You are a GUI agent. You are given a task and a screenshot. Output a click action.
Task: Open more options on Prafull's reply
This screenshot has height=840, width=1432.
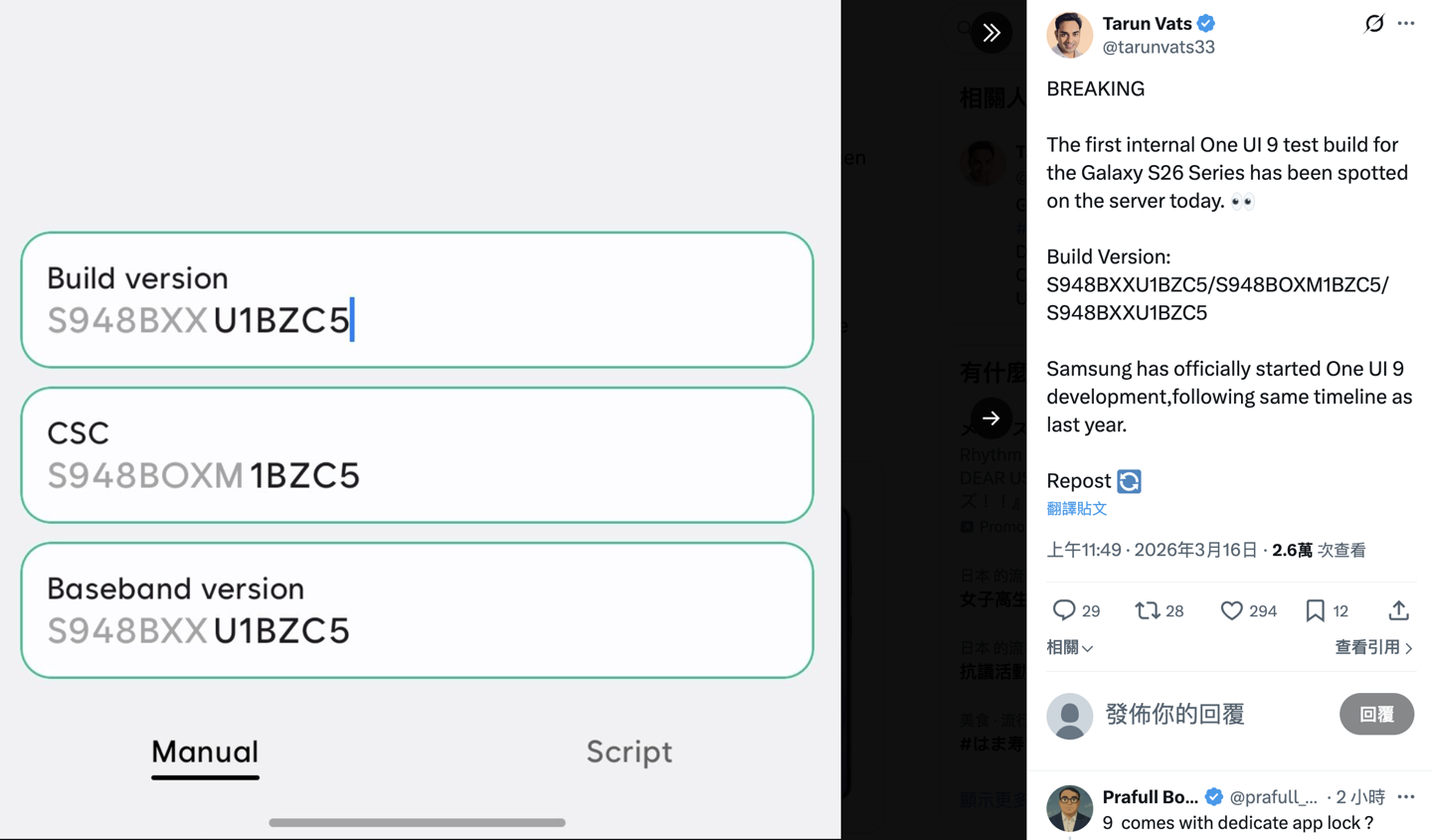(1405, 796)
